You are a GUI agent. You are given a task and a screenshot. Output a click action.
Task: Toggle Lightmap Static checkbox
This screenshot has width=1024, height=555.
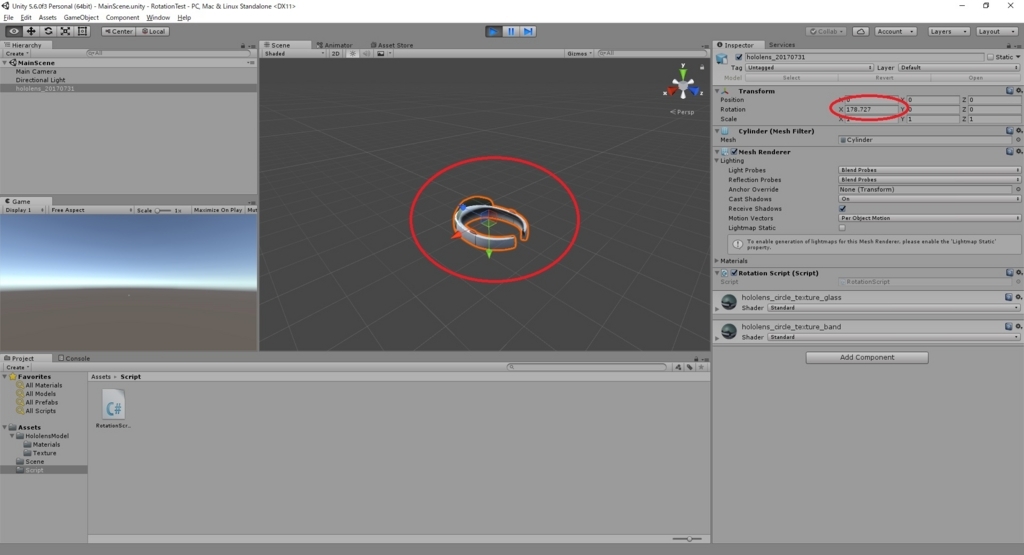click(x=842, y=228)
